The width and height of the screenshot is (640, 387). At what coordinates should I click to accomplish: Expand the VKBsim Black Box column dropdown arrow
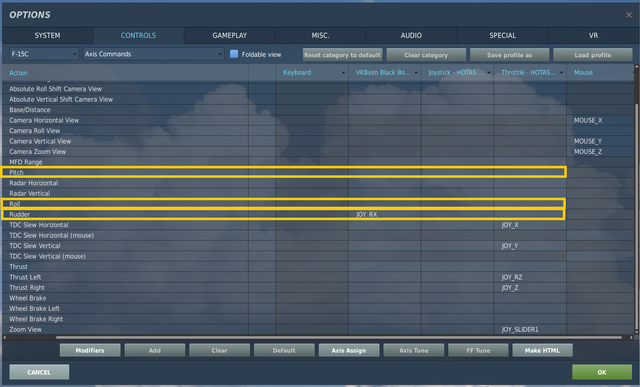(416, 73)
